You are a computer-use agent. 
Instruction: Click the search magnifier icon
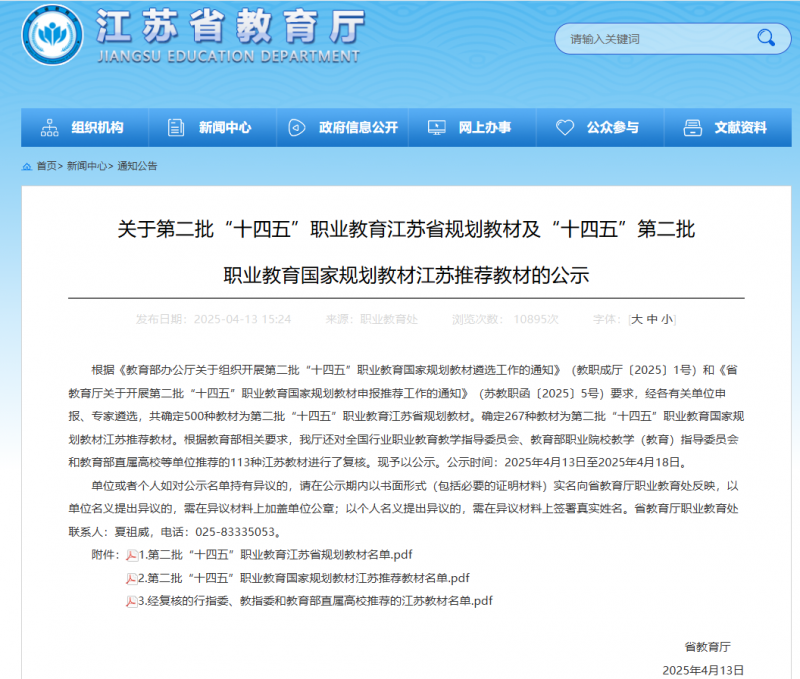766,39
